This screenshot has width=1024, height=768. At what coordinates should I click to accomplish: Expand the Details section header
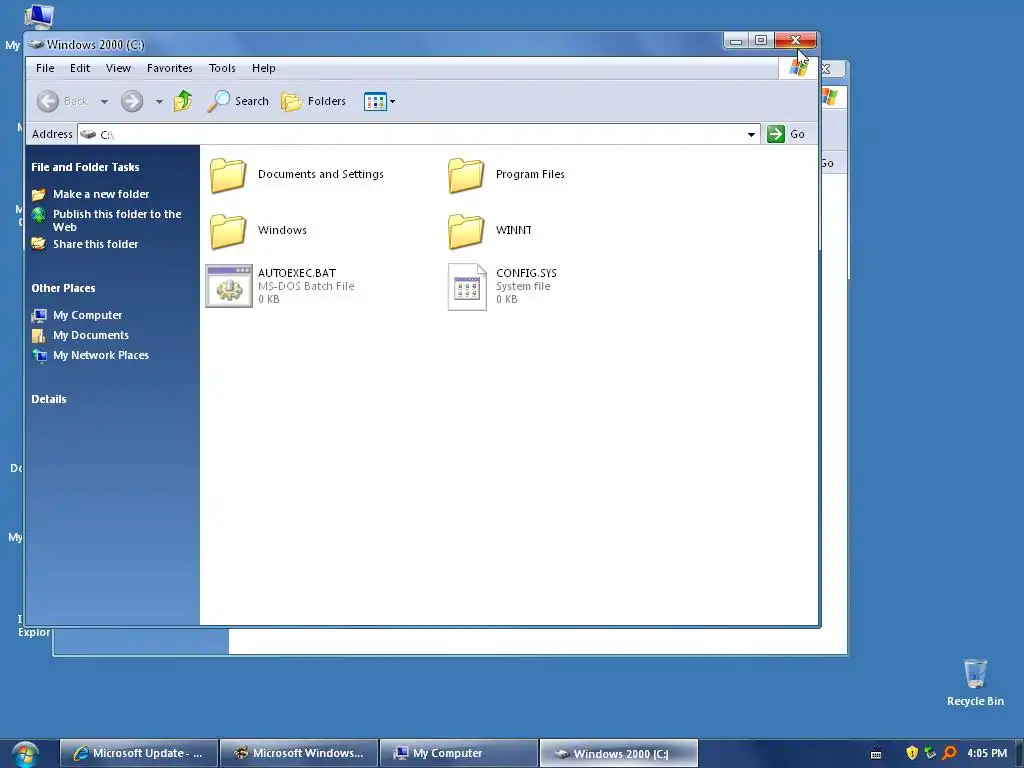coord(49,399)
